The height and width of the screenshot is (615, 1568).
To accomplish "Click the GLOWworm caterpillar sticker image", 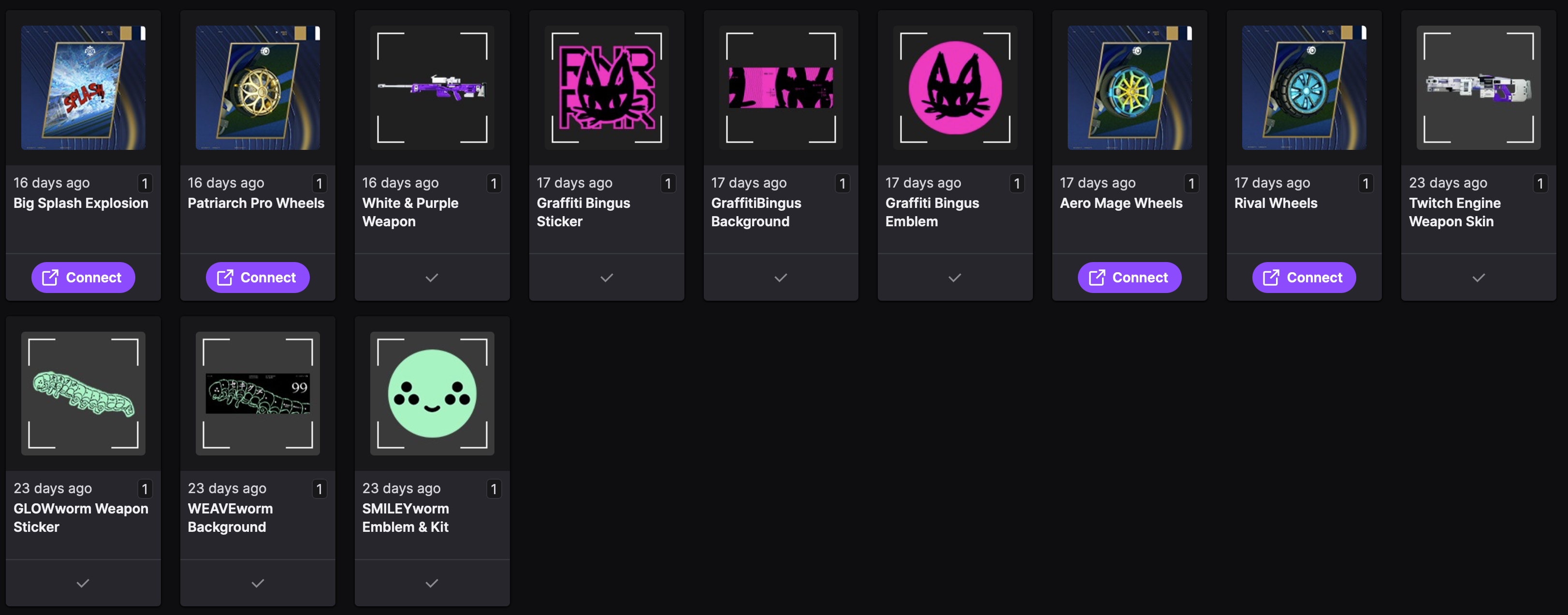I will tap(84, 394).
